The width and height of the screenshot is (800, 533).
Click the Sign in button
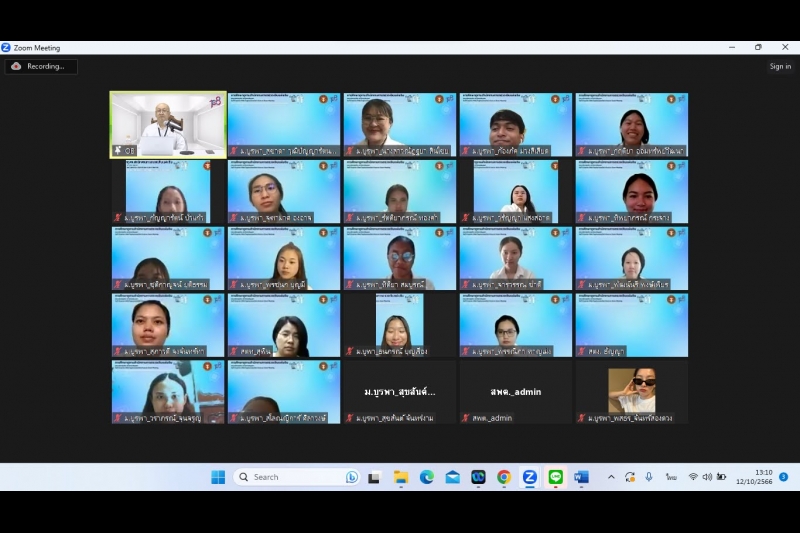(x=780, y=66)
